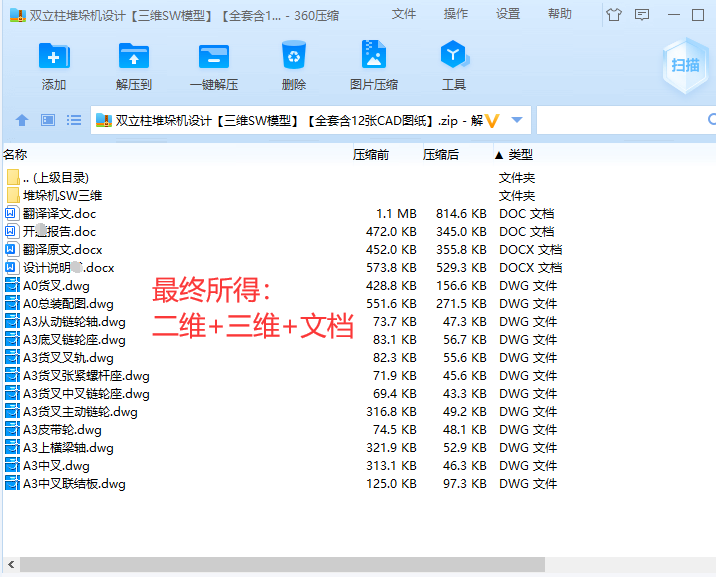The width and height of the screenshot is (716, 577).
Task: Select file 翻译原文.docx
Action: coord(63,250)
